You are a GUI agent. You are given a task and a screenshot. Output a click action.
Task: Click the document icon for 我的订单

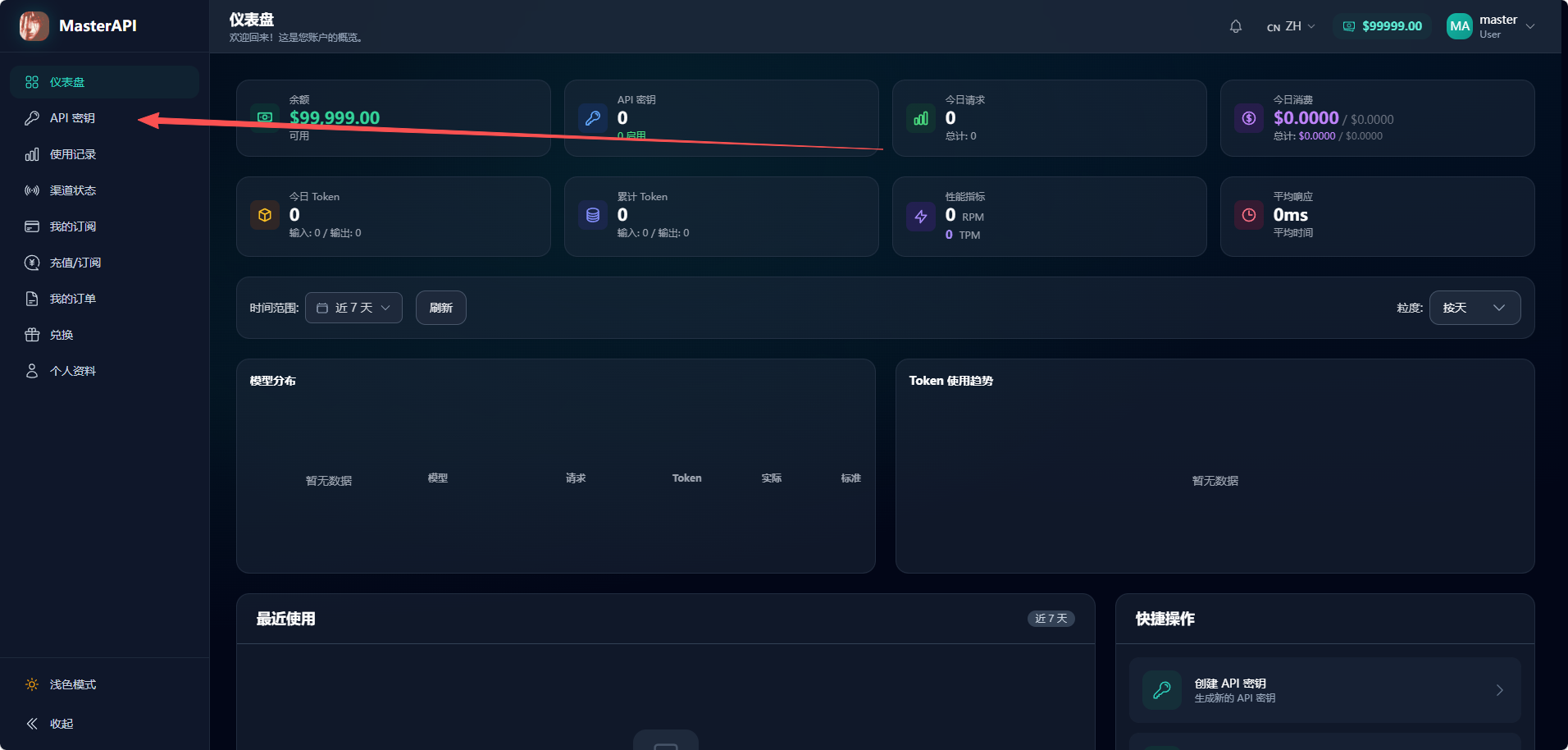[32, 299]
